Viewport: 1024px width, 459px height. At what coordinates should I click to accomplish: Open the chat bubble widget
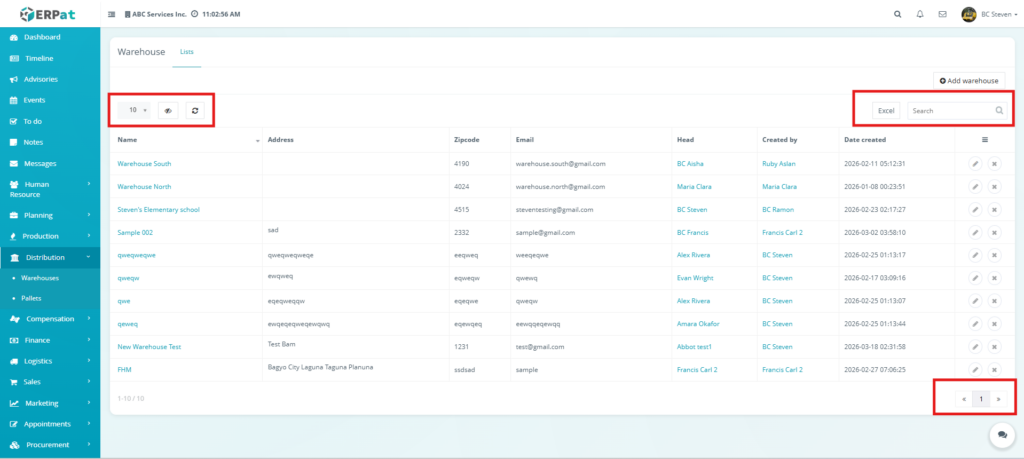pos(1001,435)
